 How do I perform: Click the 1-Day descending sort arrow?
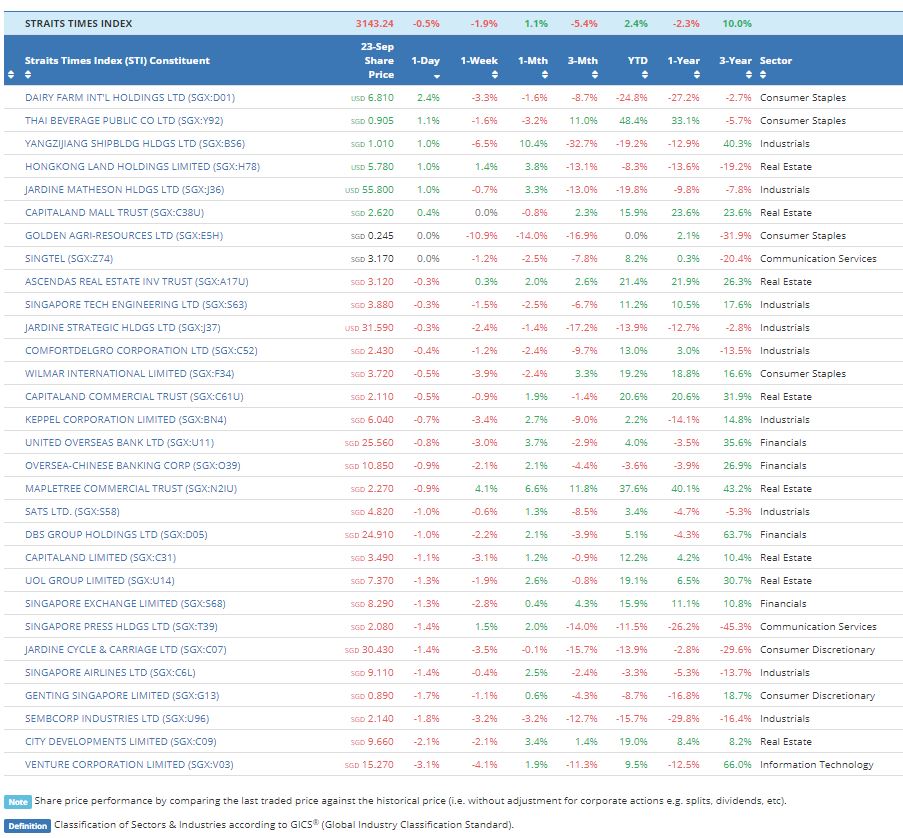[437, 77]
